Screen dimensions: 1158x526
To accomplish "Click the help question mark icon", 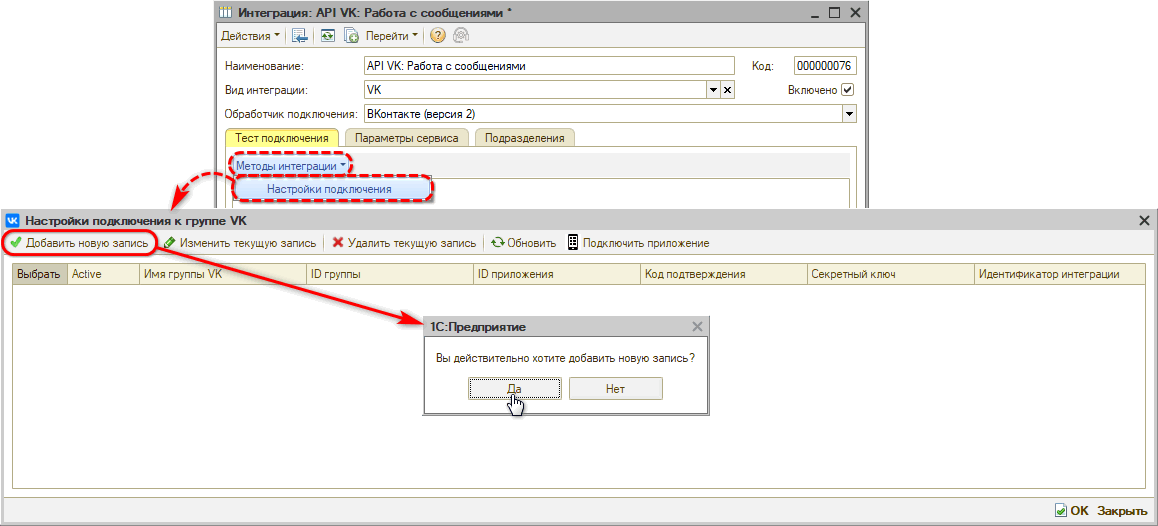I will click(x=438, y=36).
